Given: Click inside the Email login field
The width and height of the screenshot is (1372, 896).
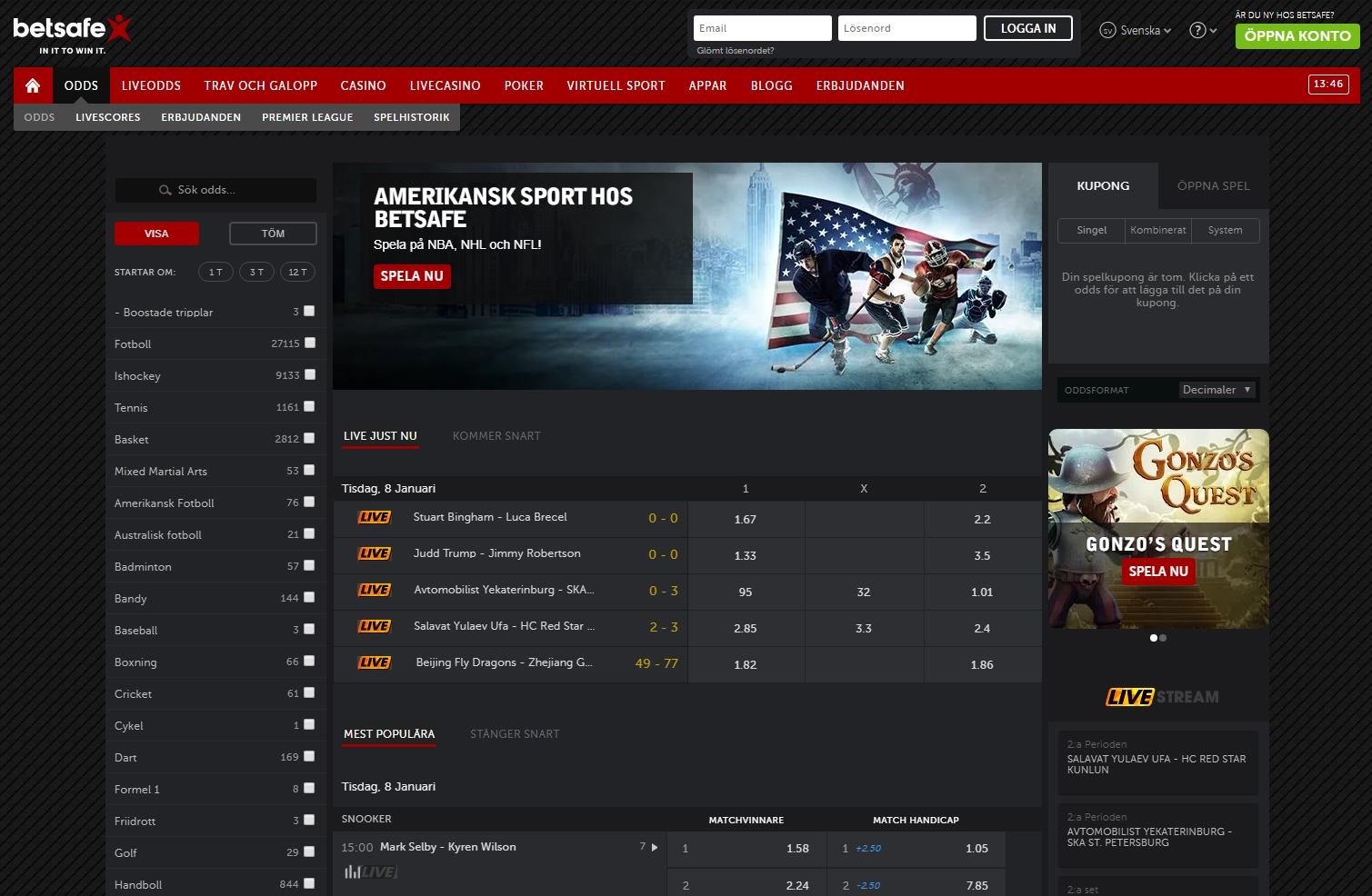Looking at the screenshot, I should 762,27.
